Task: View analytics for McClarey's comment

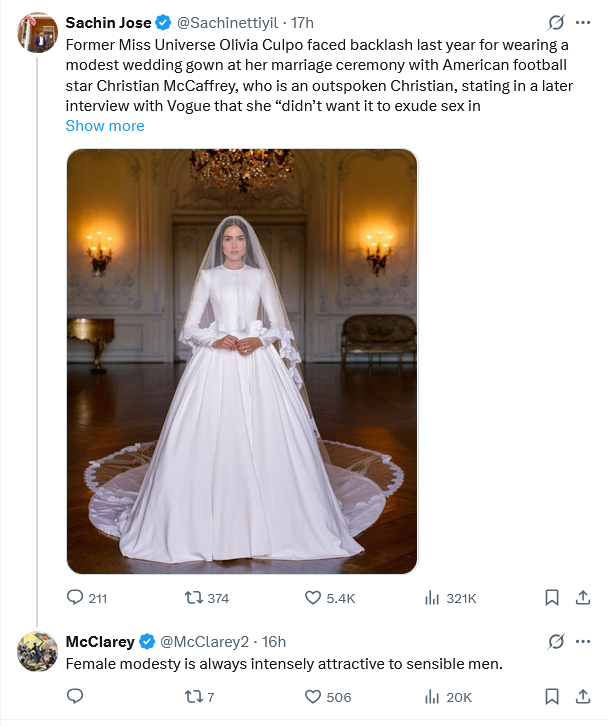Action: click(x=433, y=696)
